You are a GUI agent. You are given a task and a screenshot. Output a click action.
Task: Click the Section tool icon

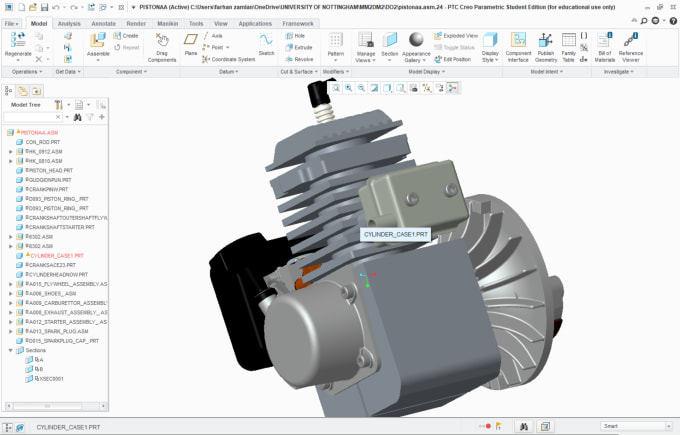(389, 40)
